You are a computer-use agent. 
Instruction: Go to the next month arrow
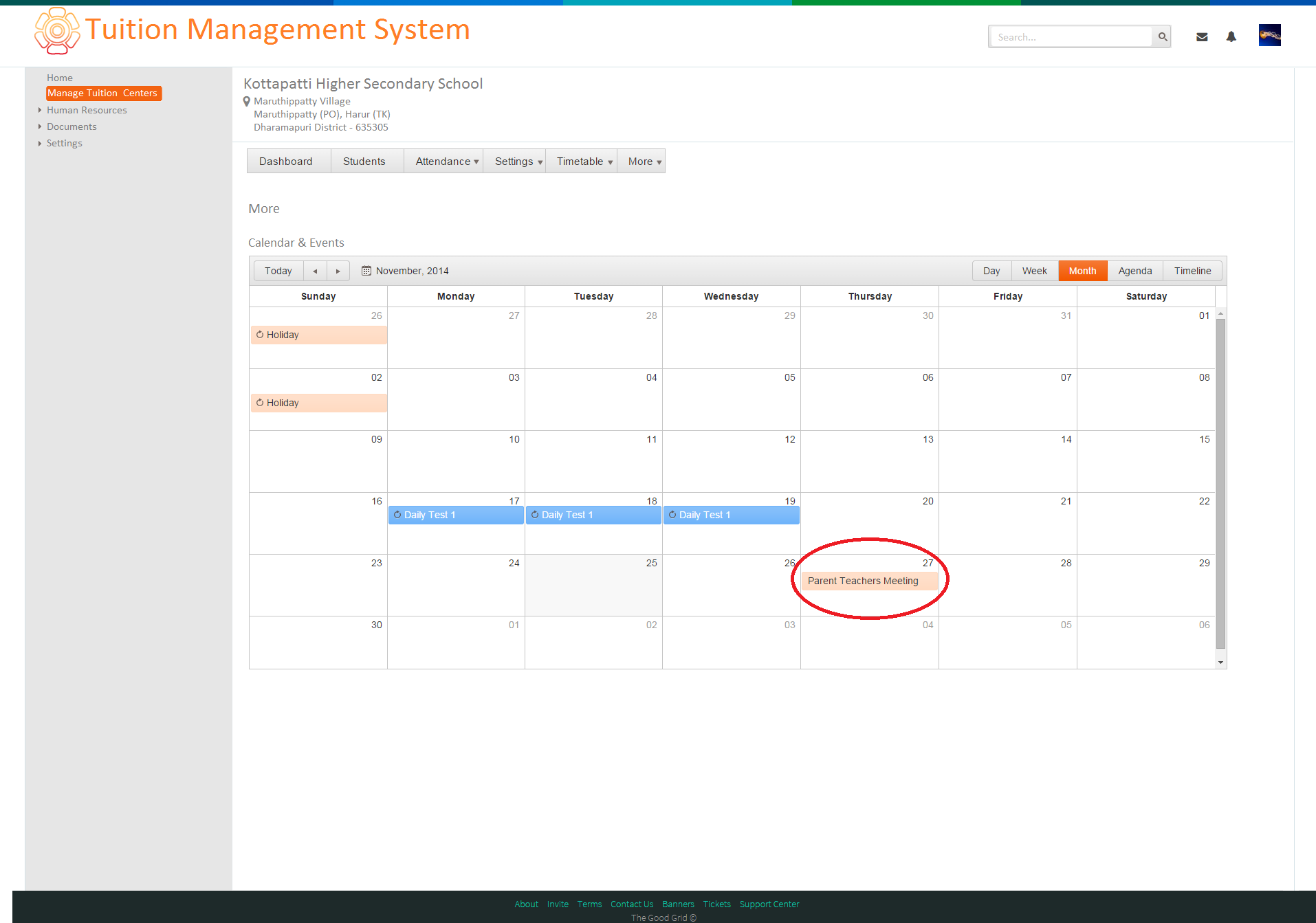click(338, 271)
